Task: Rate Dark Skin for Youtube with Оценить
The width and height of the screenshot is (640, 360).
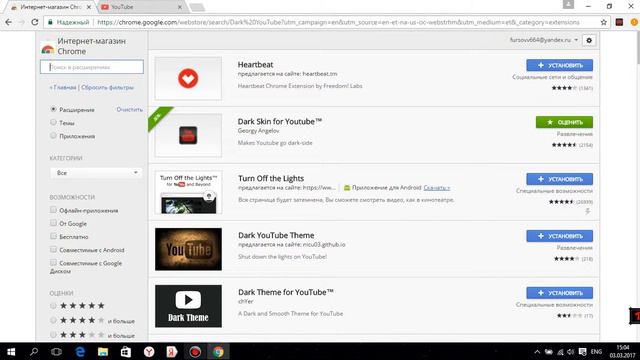Action: pos(564,122)
